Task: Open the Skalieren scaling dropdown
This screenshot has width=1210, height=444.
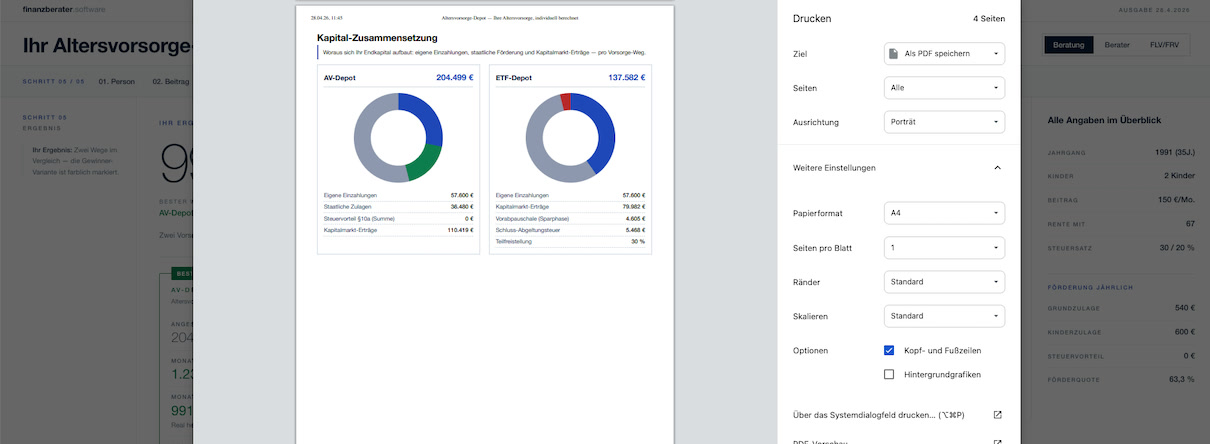Action: pos(944,316)
